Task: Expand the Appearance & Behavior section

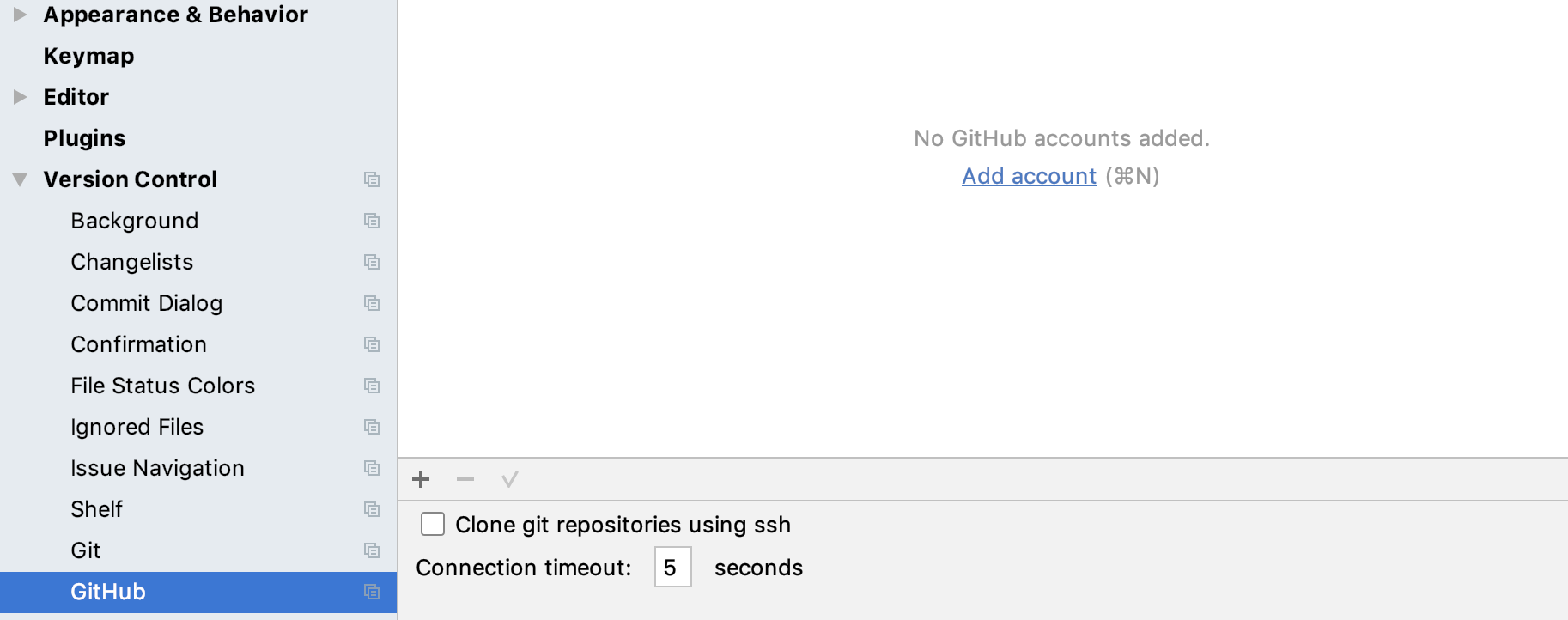Action: (x=20, y=15)
